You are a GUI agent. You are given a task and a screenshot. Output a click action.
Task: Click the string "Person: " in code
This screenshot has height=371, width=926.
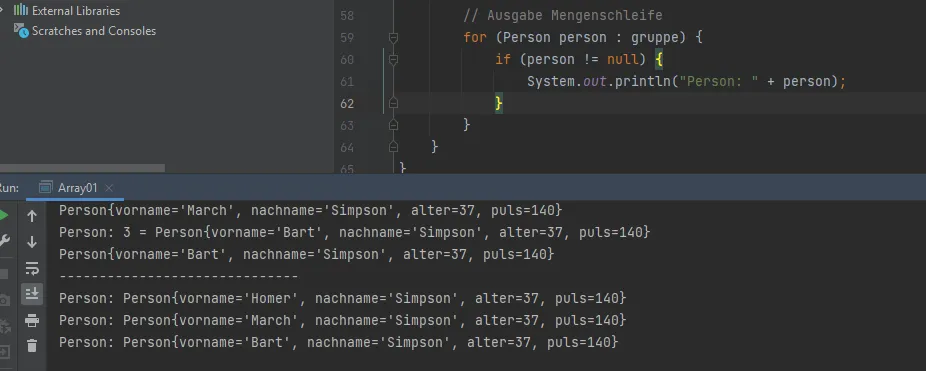pyautogui.click(x=718, y=82)
